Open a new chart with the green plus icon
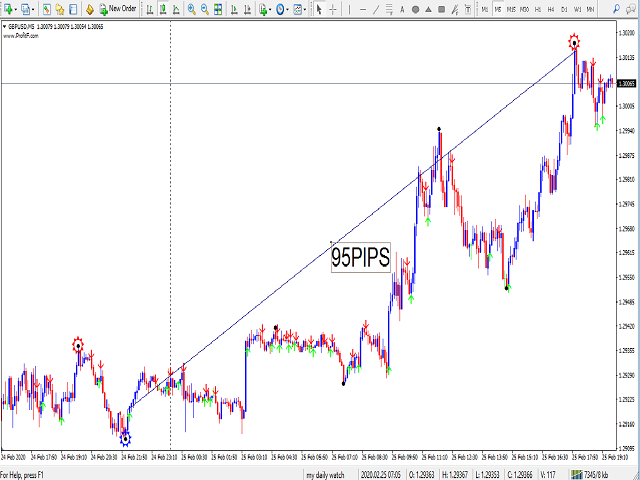640x480 pixels. [7, 9]
